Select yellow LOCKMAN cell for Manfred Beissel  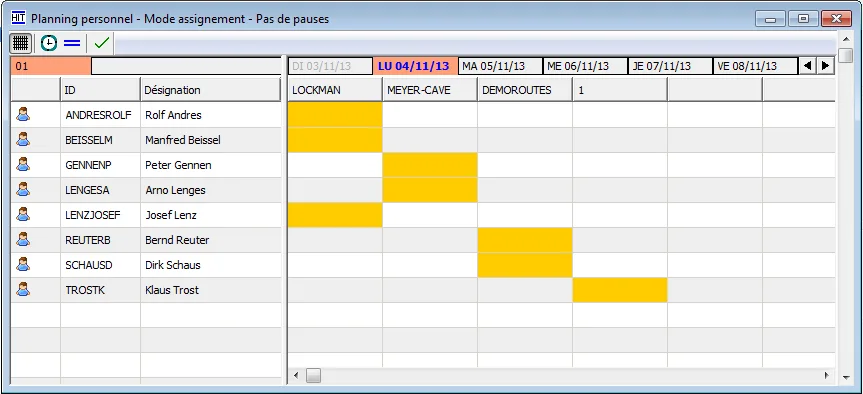coord(335,140)
